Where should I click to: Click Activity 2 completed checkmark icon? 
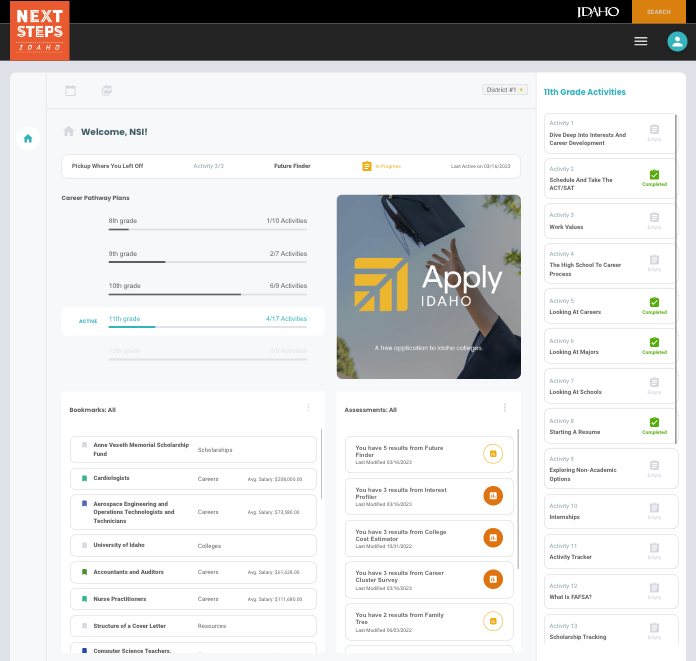[654, 174]
